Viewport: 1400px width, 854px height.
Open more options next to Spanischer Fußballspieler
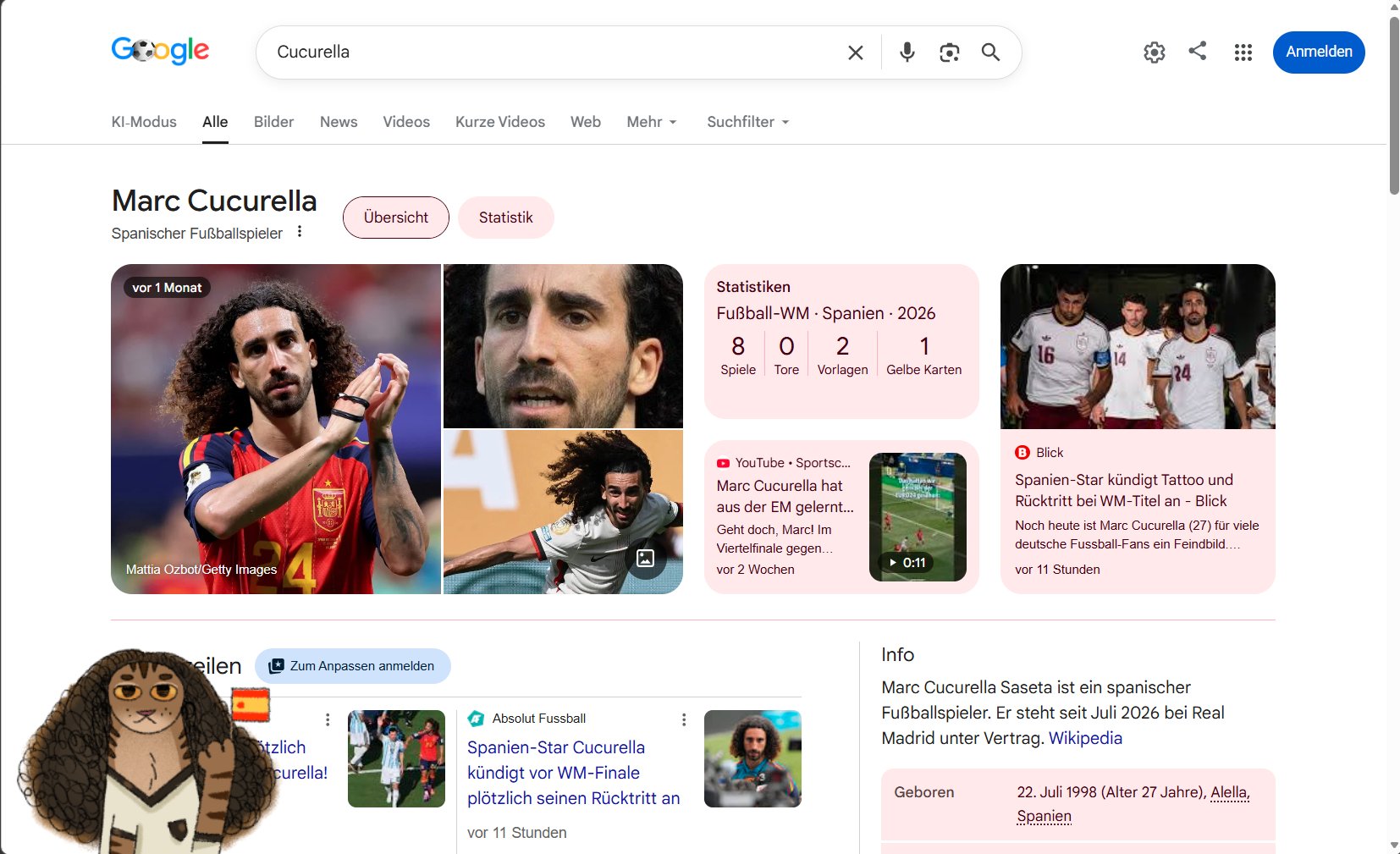pos(300,232)
